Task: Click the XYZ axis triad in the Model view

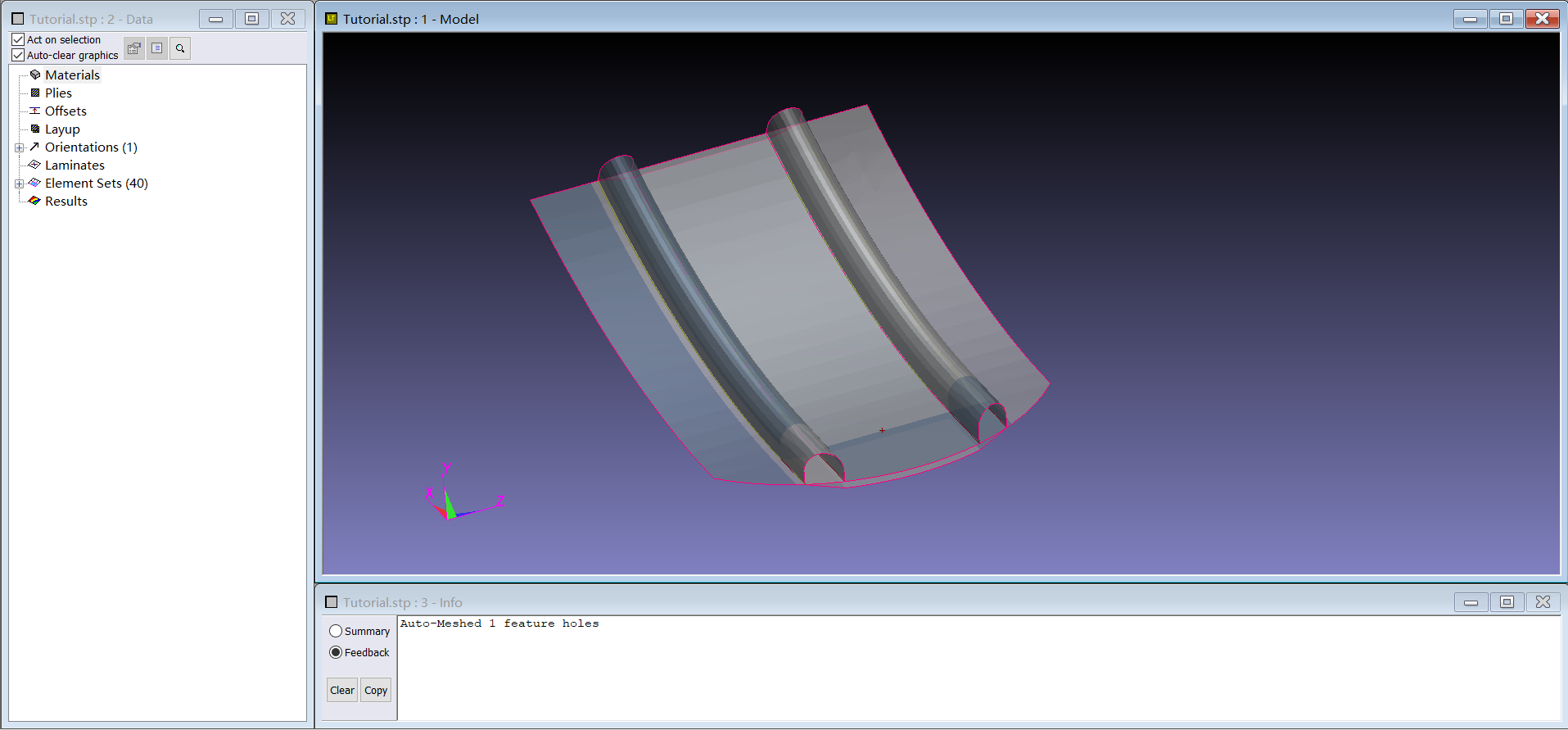Action: point(463,492)
